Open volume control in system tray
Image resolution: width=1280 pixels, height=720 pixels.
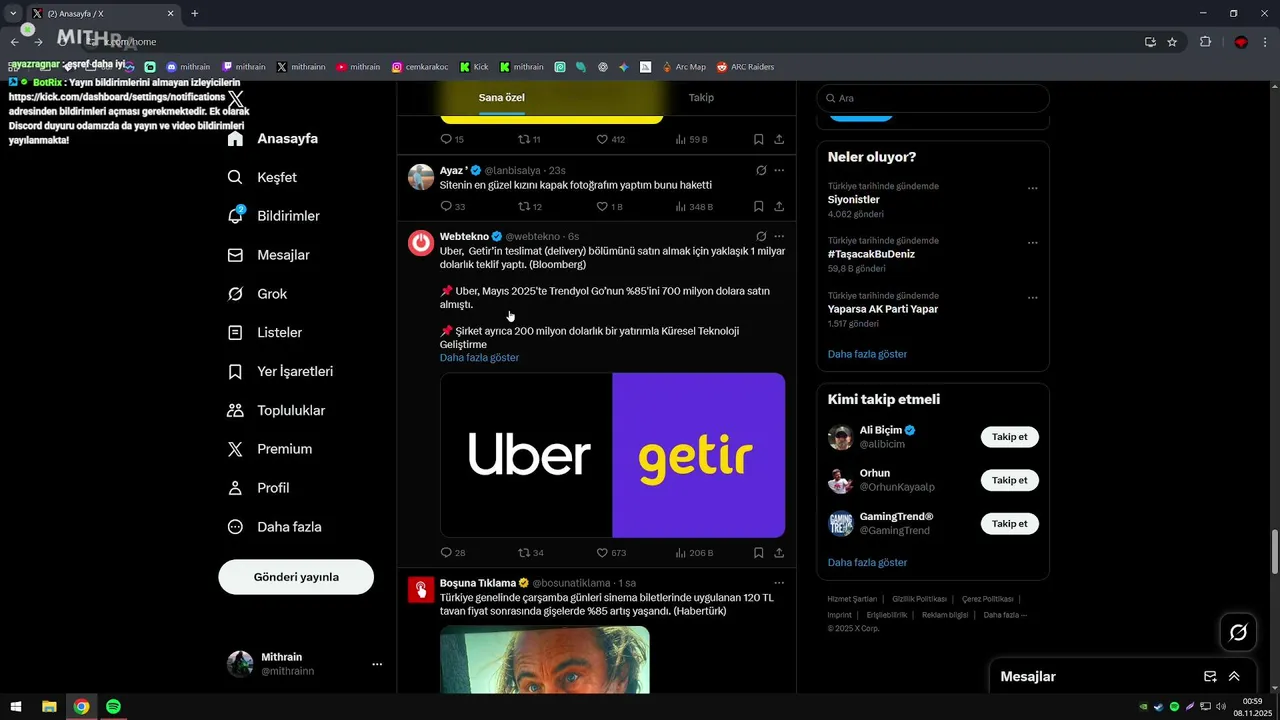1221,707
